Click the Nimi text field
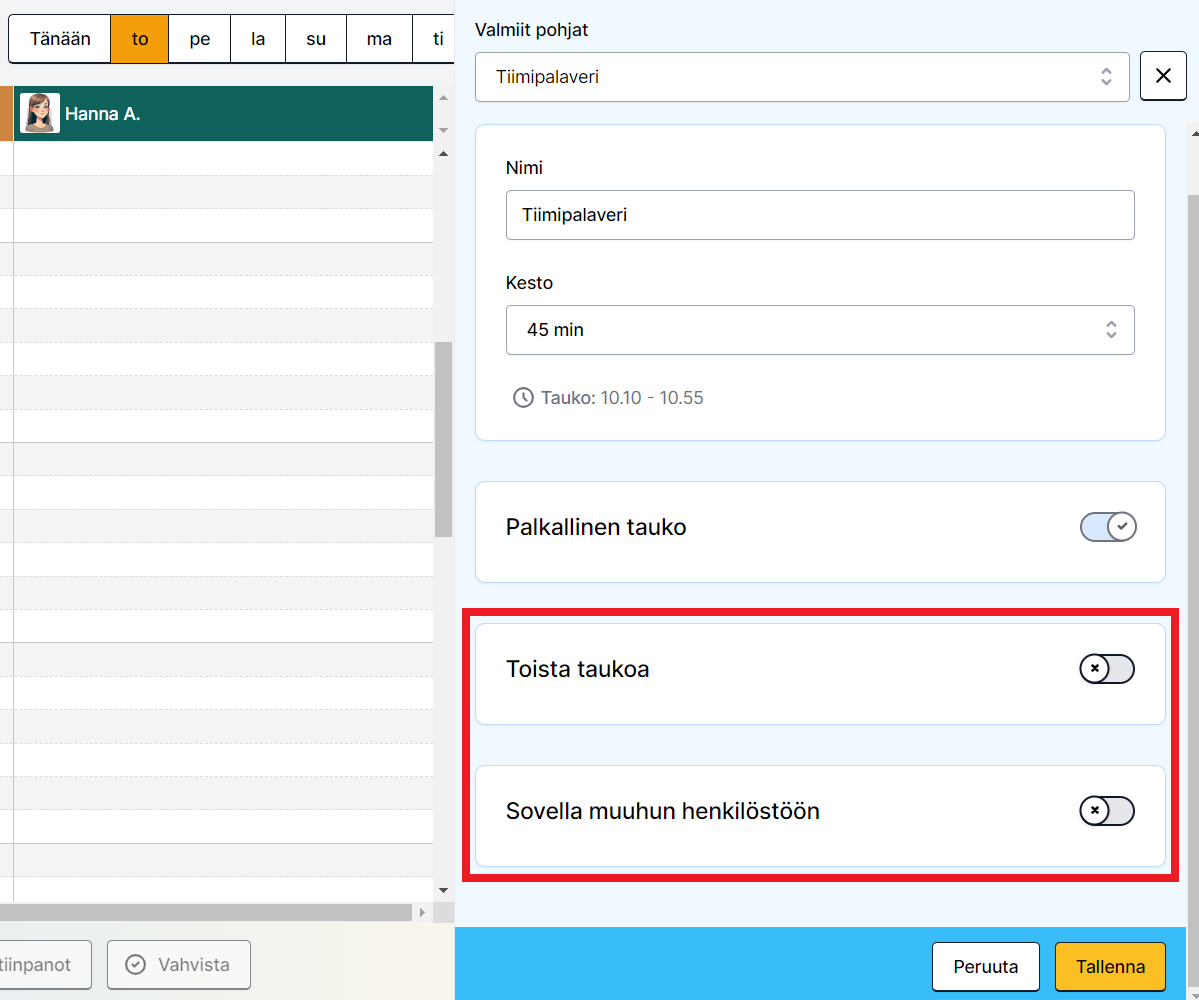The height and width of the screenshot is (1000, 1199). coord(820,215)
